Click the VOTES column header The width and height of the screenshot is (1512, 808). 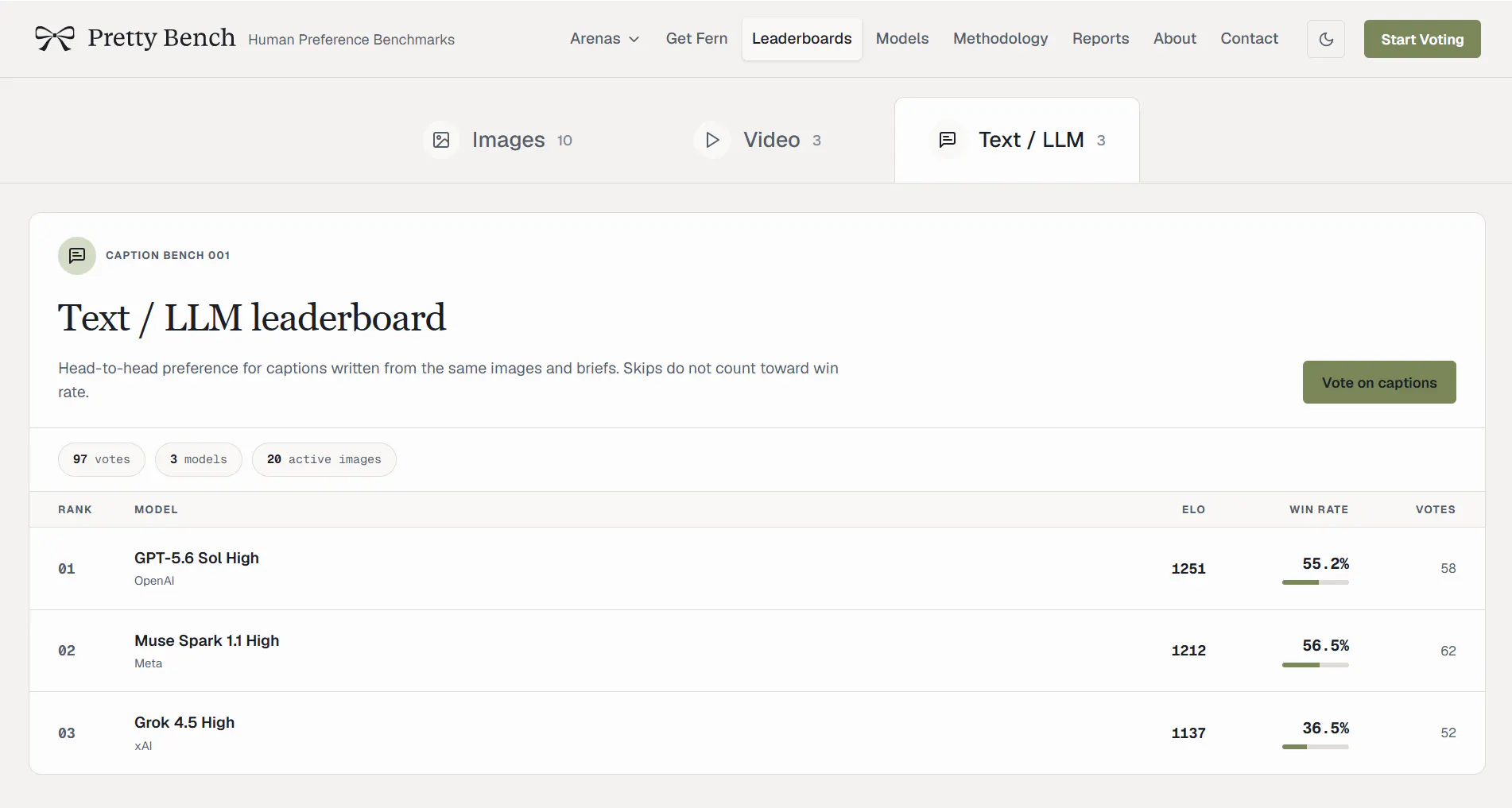tap(1436, 509)
